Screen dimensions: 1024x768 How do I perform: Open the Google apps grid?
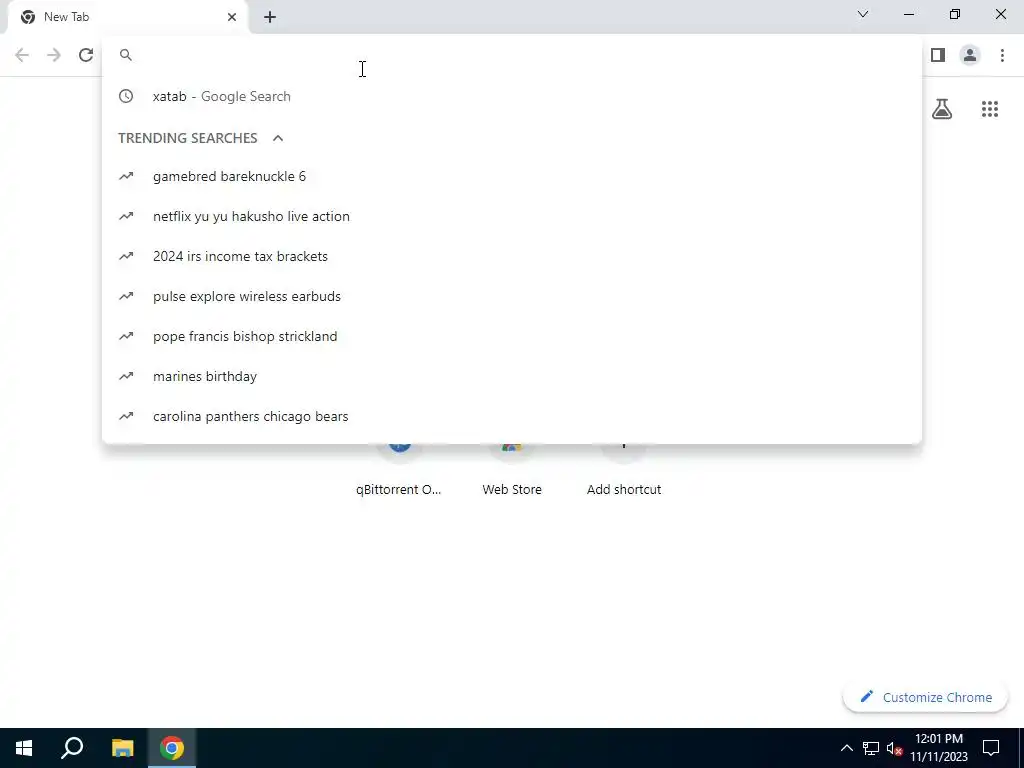pos(990,109)
